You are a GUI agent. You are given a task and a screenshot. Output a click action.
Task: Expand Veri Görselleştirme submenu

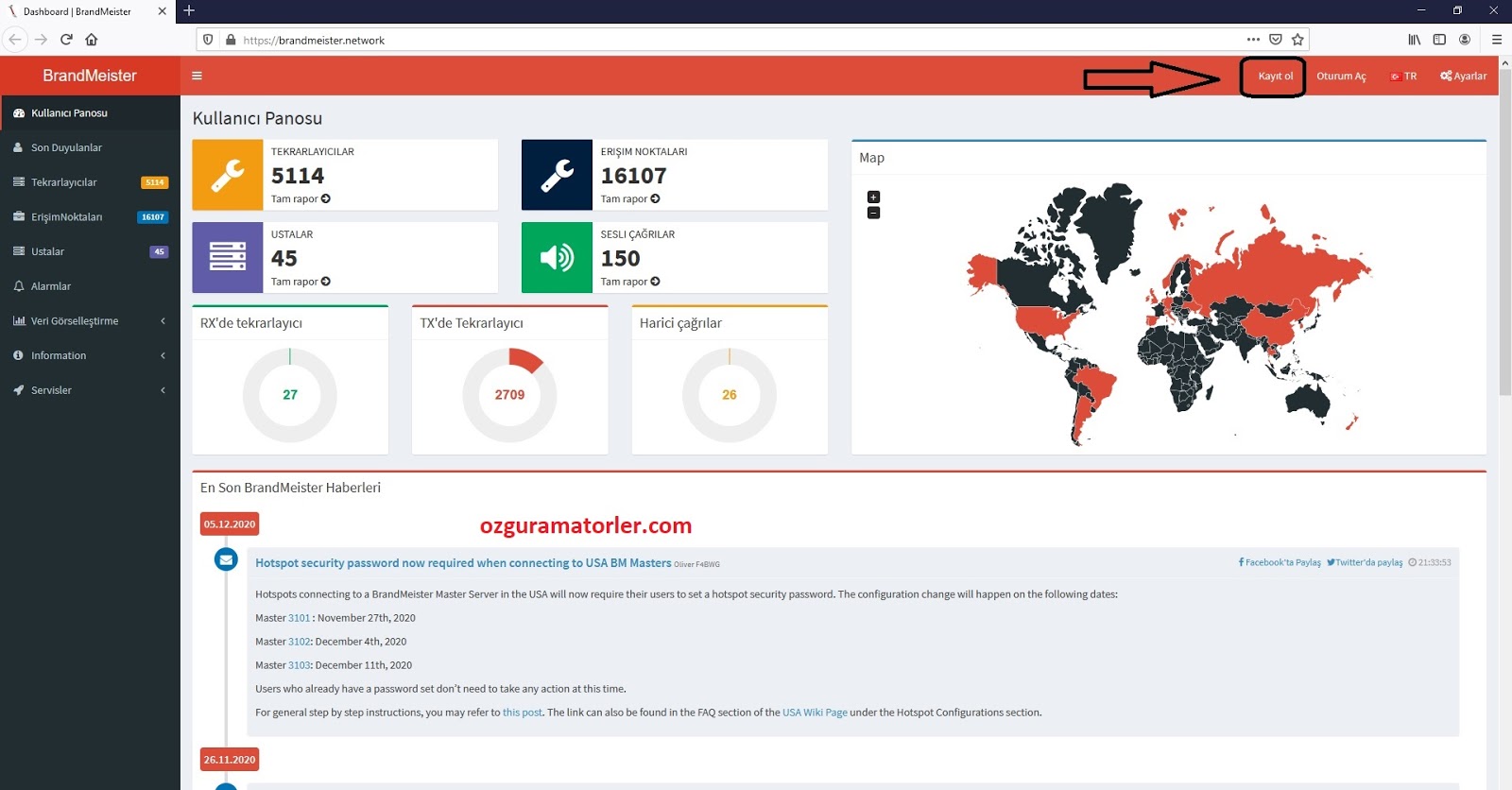90,320
